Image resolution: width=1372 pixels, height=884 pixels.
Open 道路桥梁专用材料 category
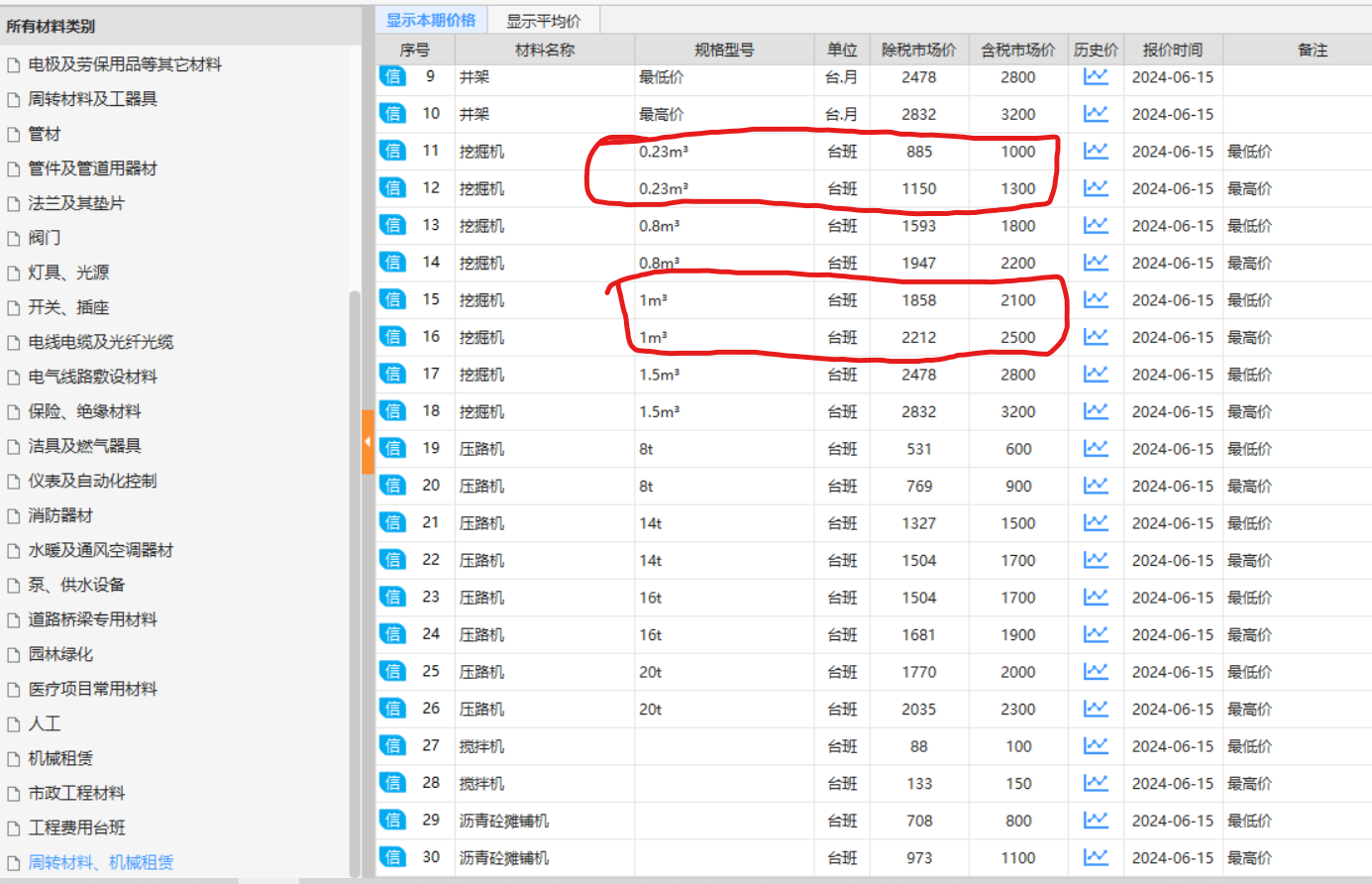[92, 619]
